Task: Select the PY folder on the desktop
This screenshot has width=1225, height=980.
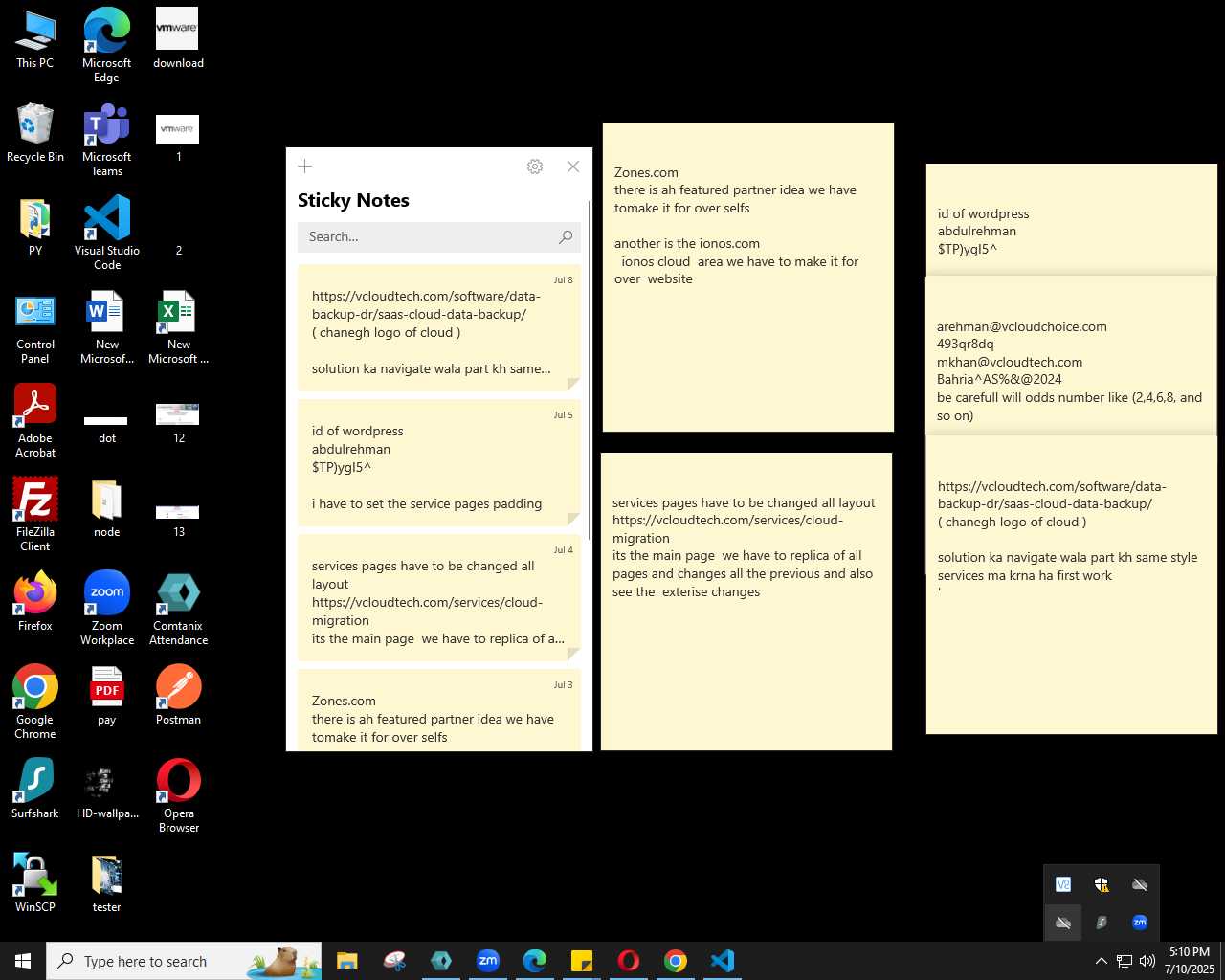Action: pyautogui.click(x=35, y=227)
